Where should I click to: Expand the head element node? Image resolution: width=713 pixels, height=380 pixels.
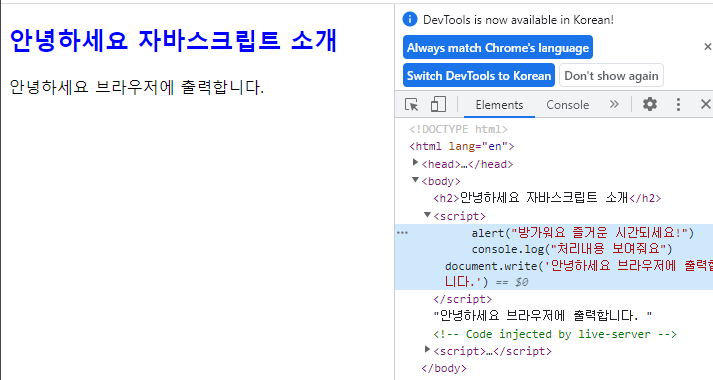[415, 162]
